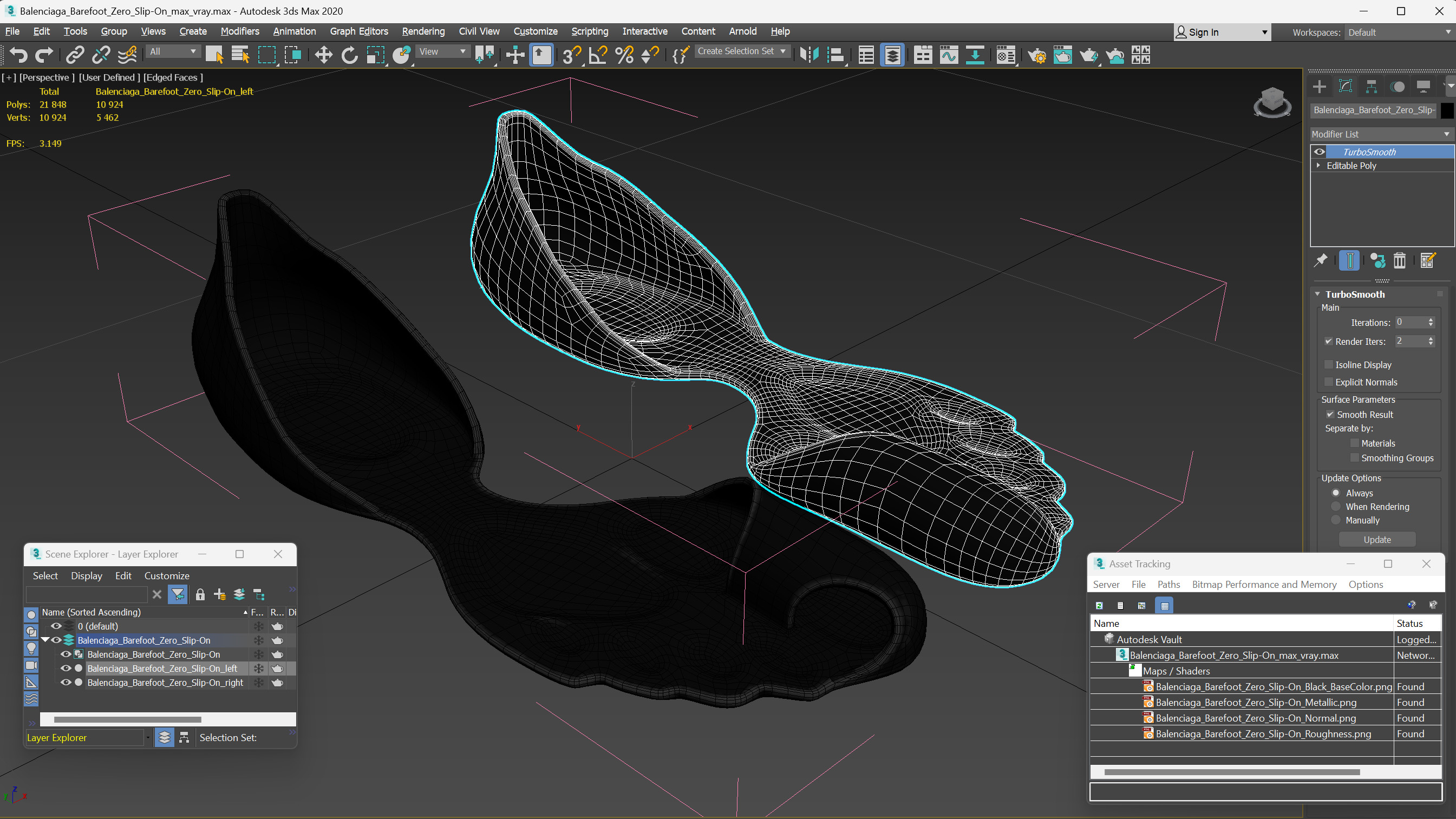The image size is (1456, 819).
Task: Click the Unlink Selection icon
Action: click(101, 55)
